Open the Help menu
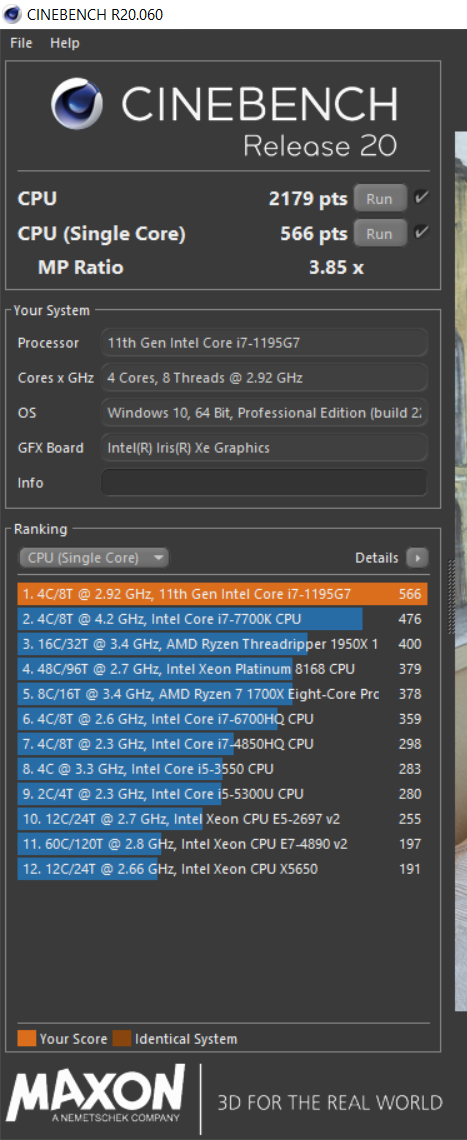This screenshot has height=1140, width=467. 65,43
